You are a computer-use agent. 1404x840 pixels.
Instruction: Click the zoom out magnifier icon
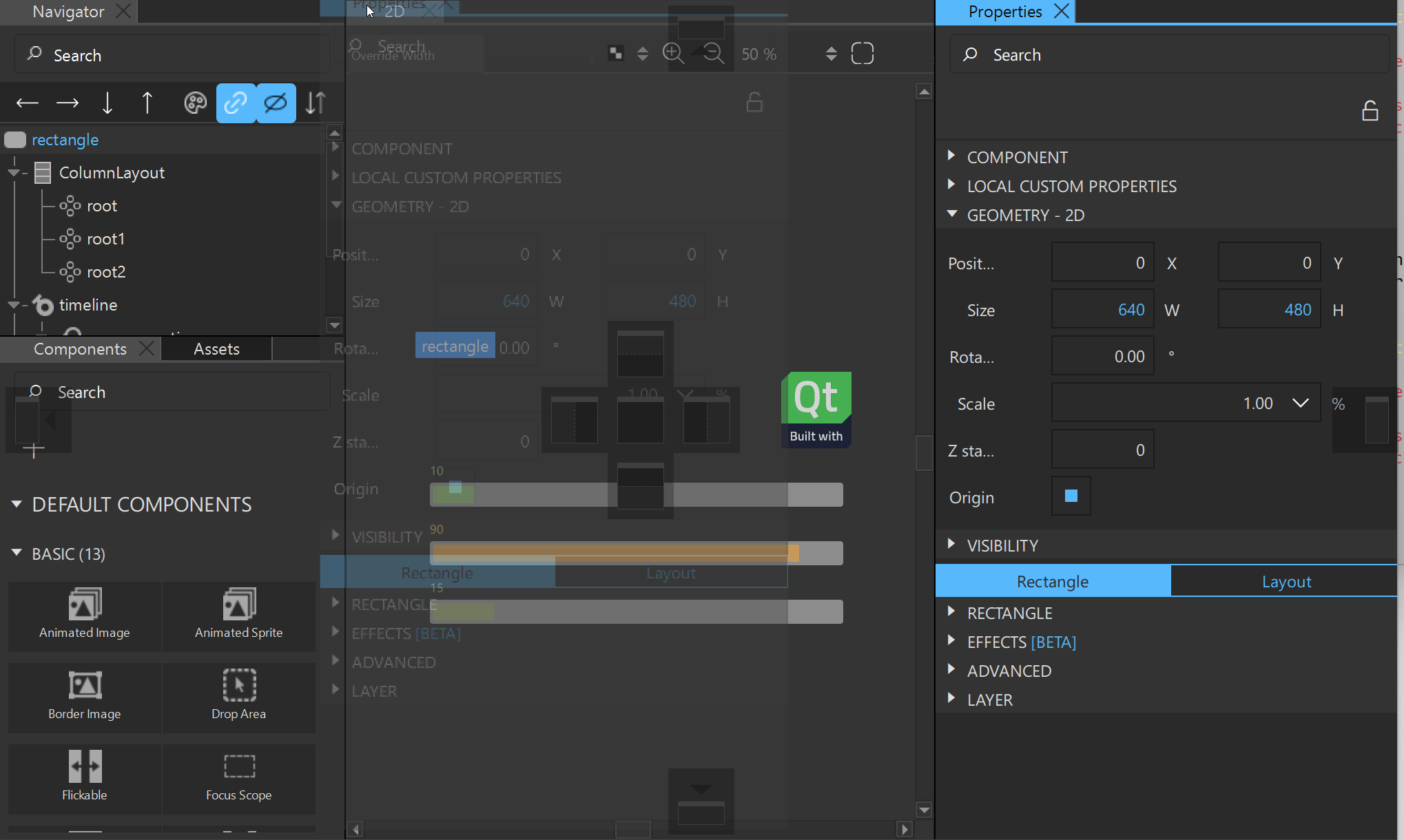(714, 54)
